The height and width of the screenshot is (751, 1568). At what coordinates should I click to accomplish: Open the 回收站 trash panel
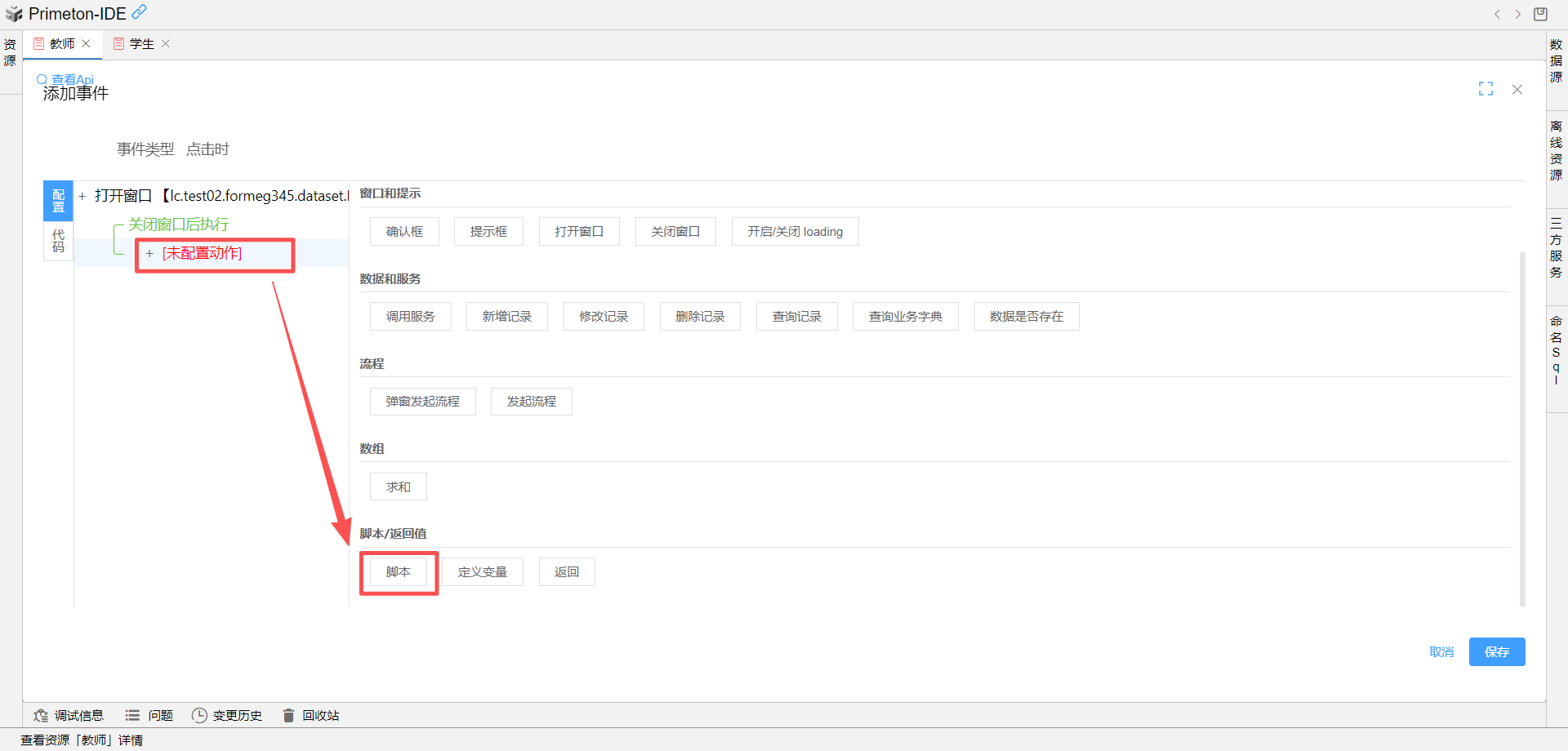pos(310,715)
